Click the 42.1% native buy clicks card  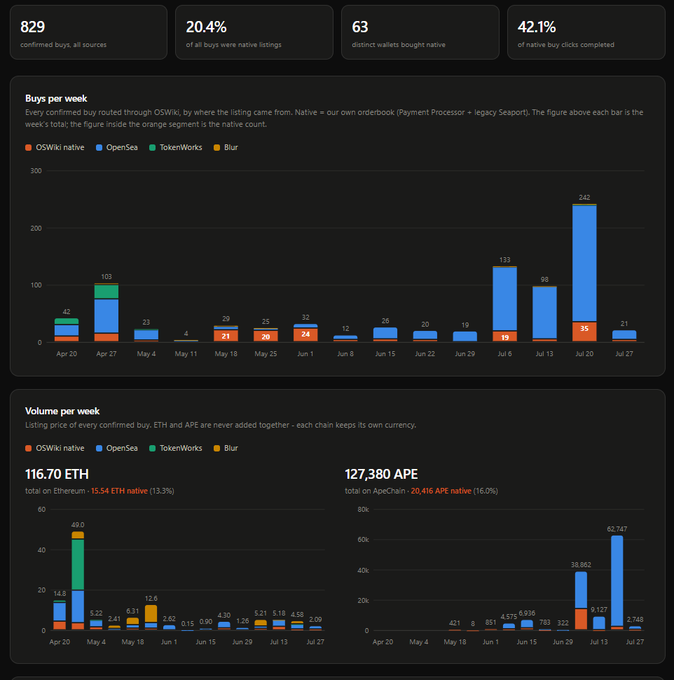point(586,33)
